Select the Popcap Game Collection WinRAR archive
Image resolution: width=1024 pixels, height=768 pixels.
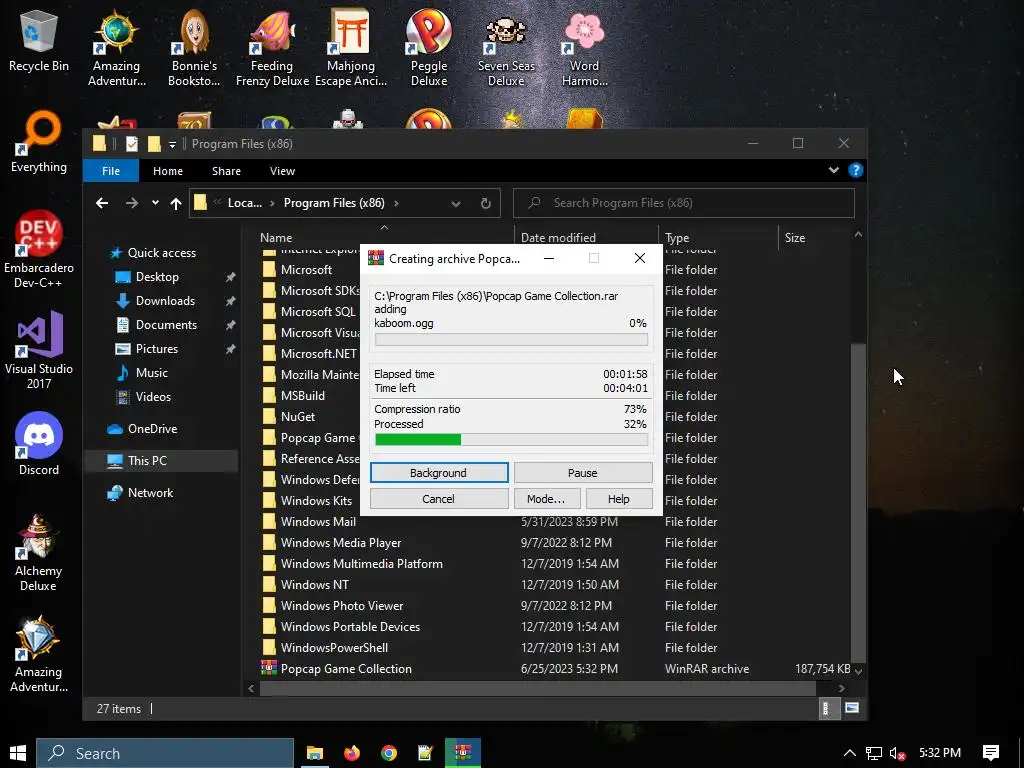tap(346, 669)
